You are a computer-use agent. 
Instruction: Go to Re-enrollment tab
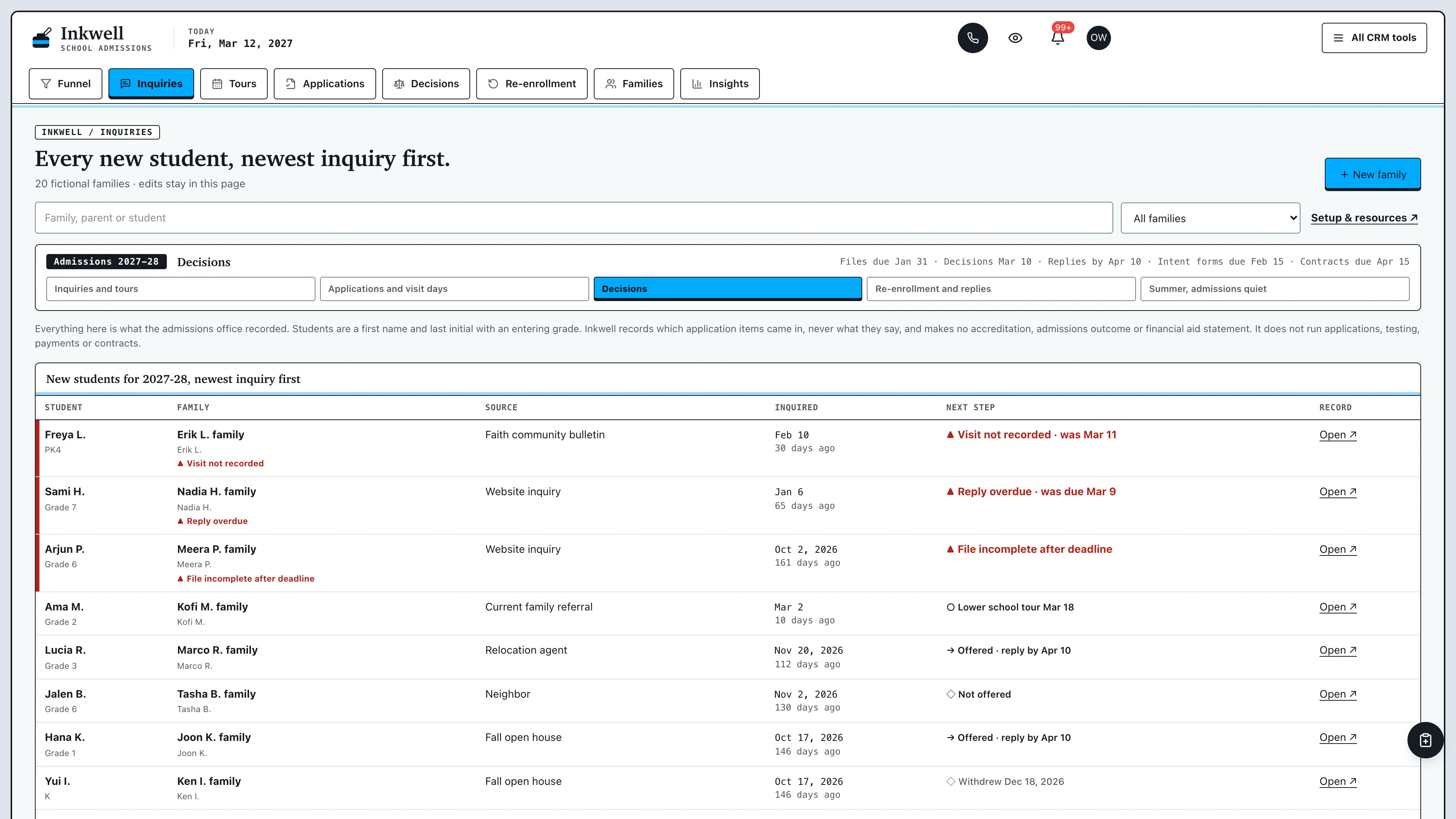pyautogui.click(x=532, y=84)
